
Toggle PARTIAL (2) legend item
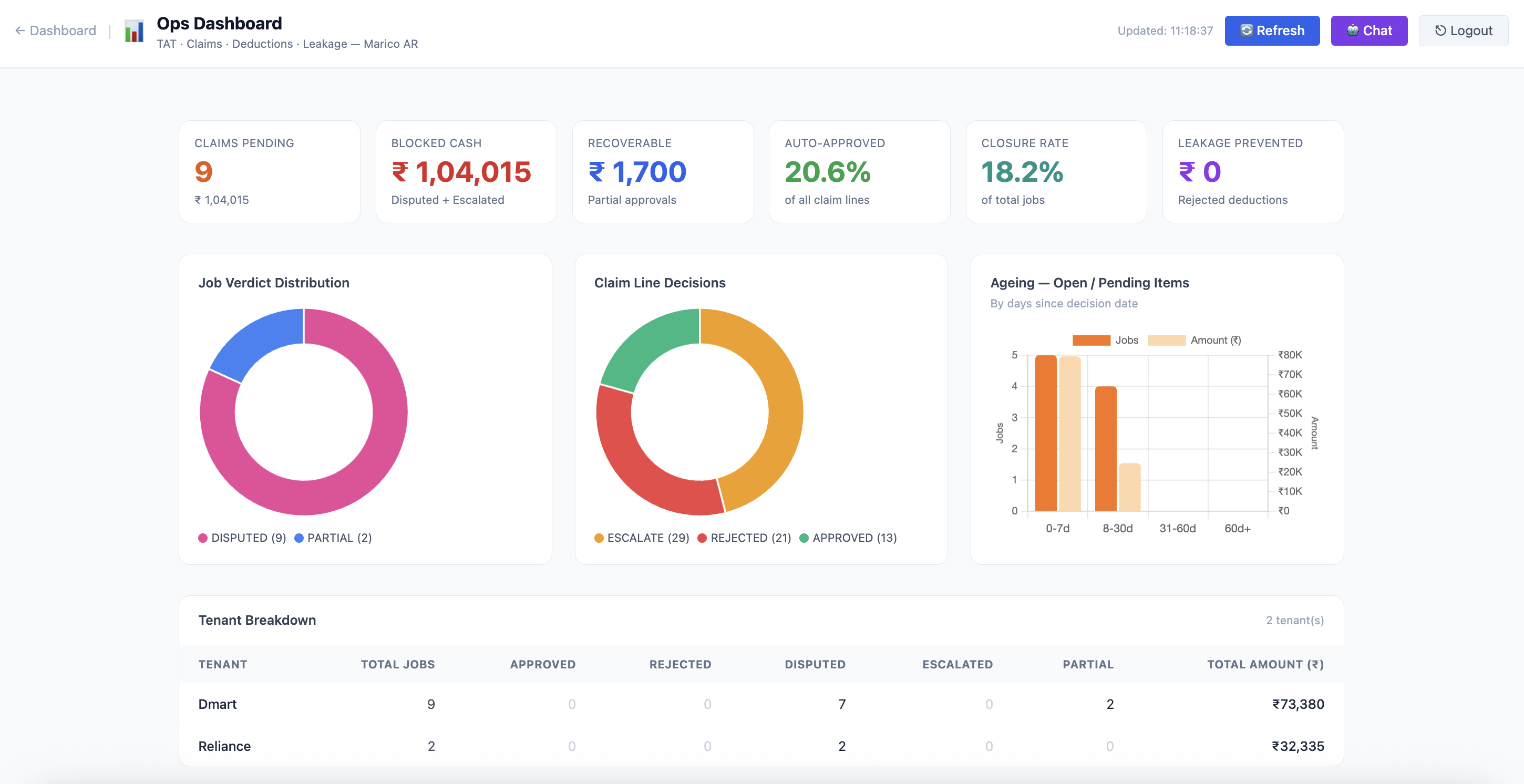coord(333,537)
